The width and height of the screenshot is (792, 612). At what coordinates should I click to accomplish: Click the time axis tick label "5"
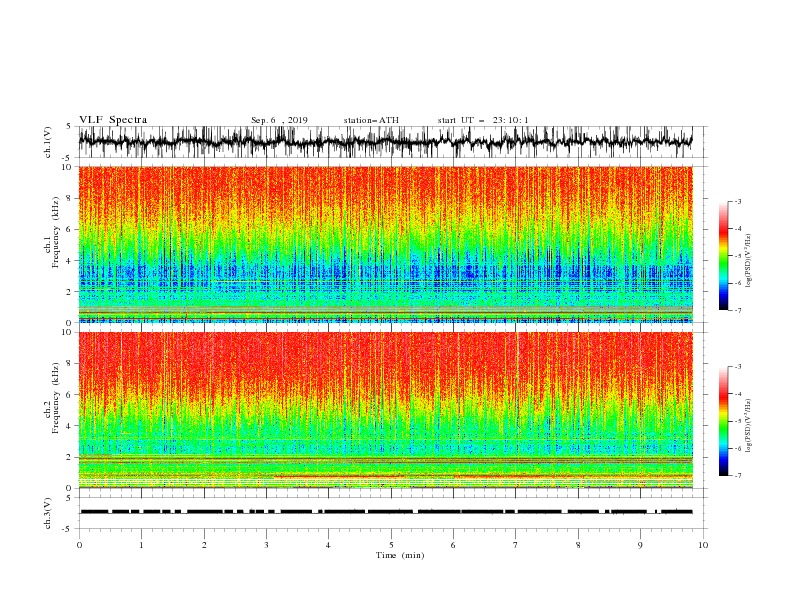[x=391, y=545]
